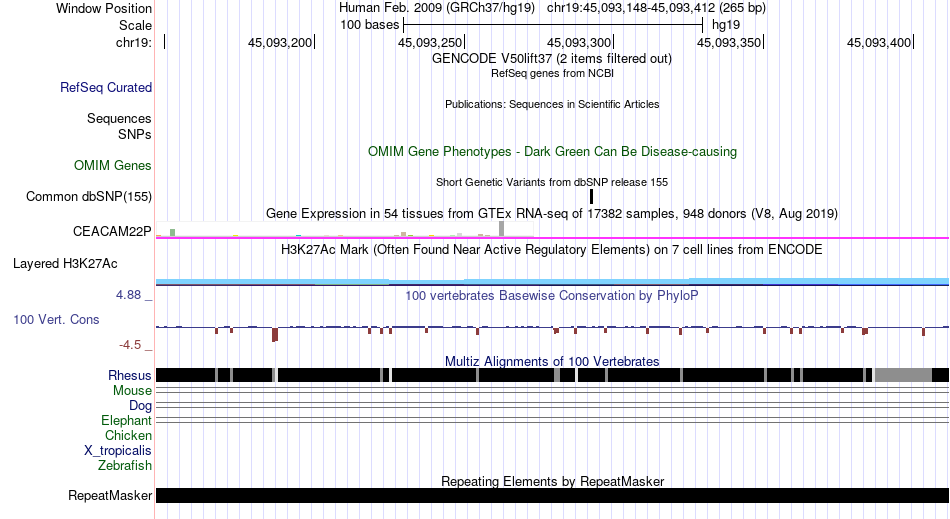Click 'Multiz Alignments of 100 Vertebrates' title
Screen dimensions: 950x519
pos(552,362)
